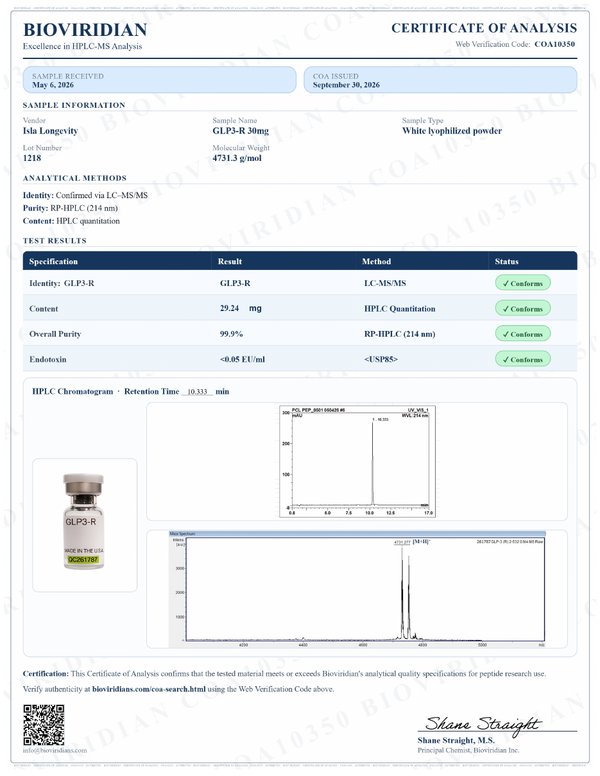Click the QR code
The width and height of the screenshot is (600, 776).
[x=44, y=725]
